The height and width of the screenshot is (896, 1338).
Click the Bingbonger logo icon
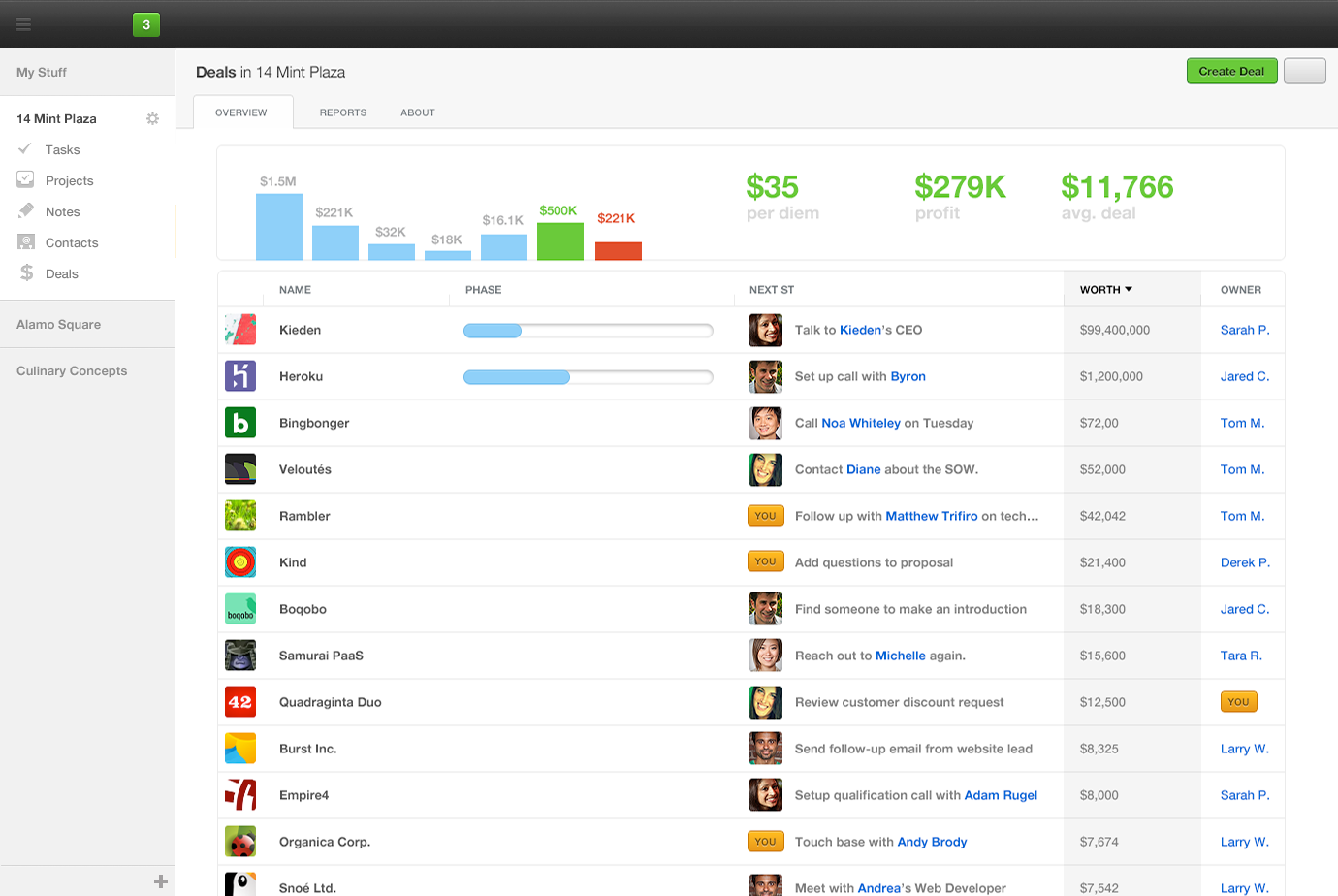(240, 423)
